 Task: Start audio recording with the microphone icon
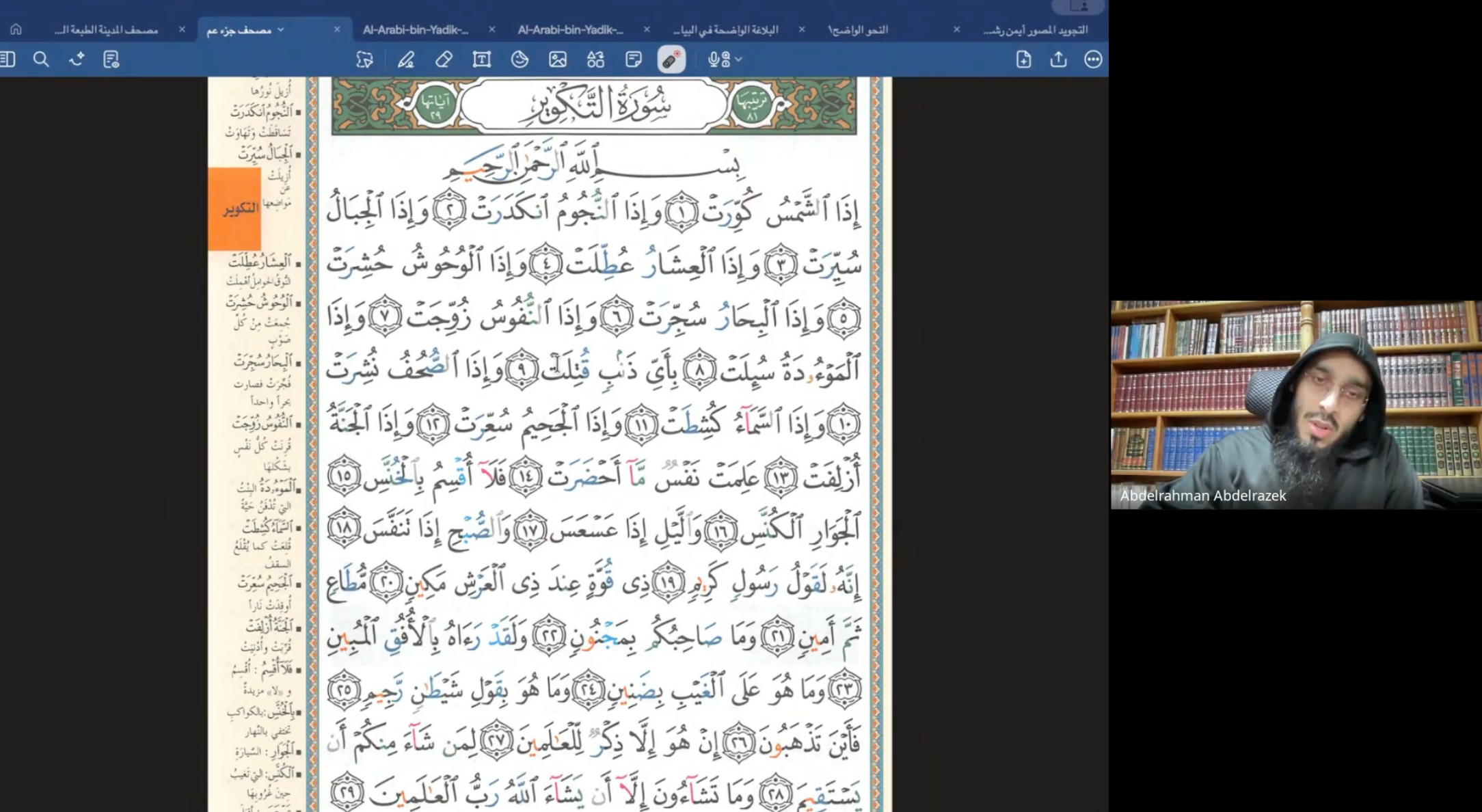click(718, 59)
